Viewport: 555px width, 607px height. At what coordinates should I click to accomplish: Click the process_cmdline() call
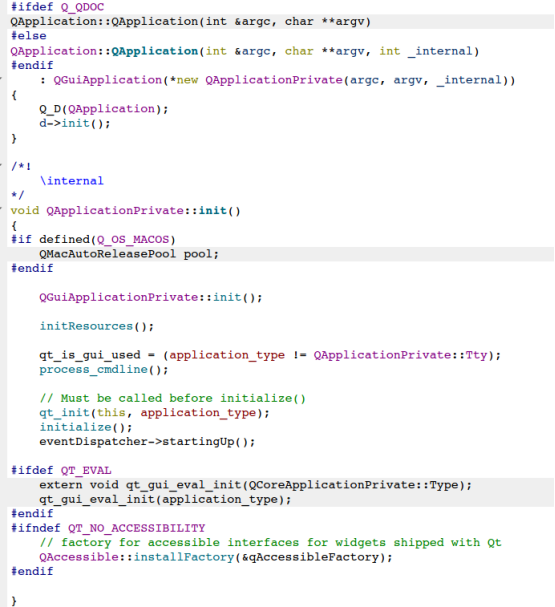(103, 370)
